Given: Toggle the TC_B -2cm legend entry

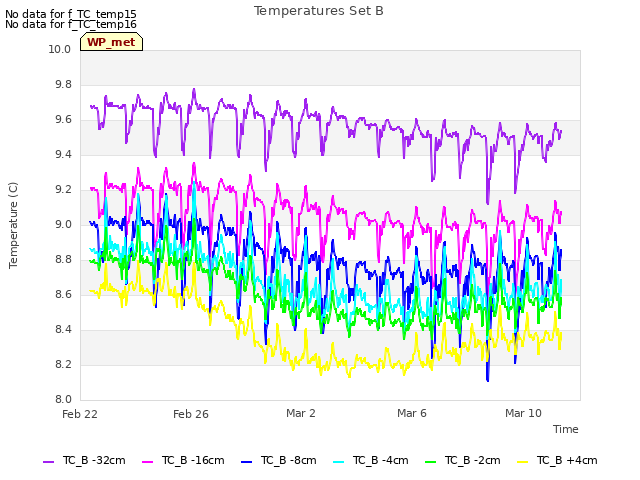Looking at the screenshot, I should pyautogui.click(x=462, y=461).
